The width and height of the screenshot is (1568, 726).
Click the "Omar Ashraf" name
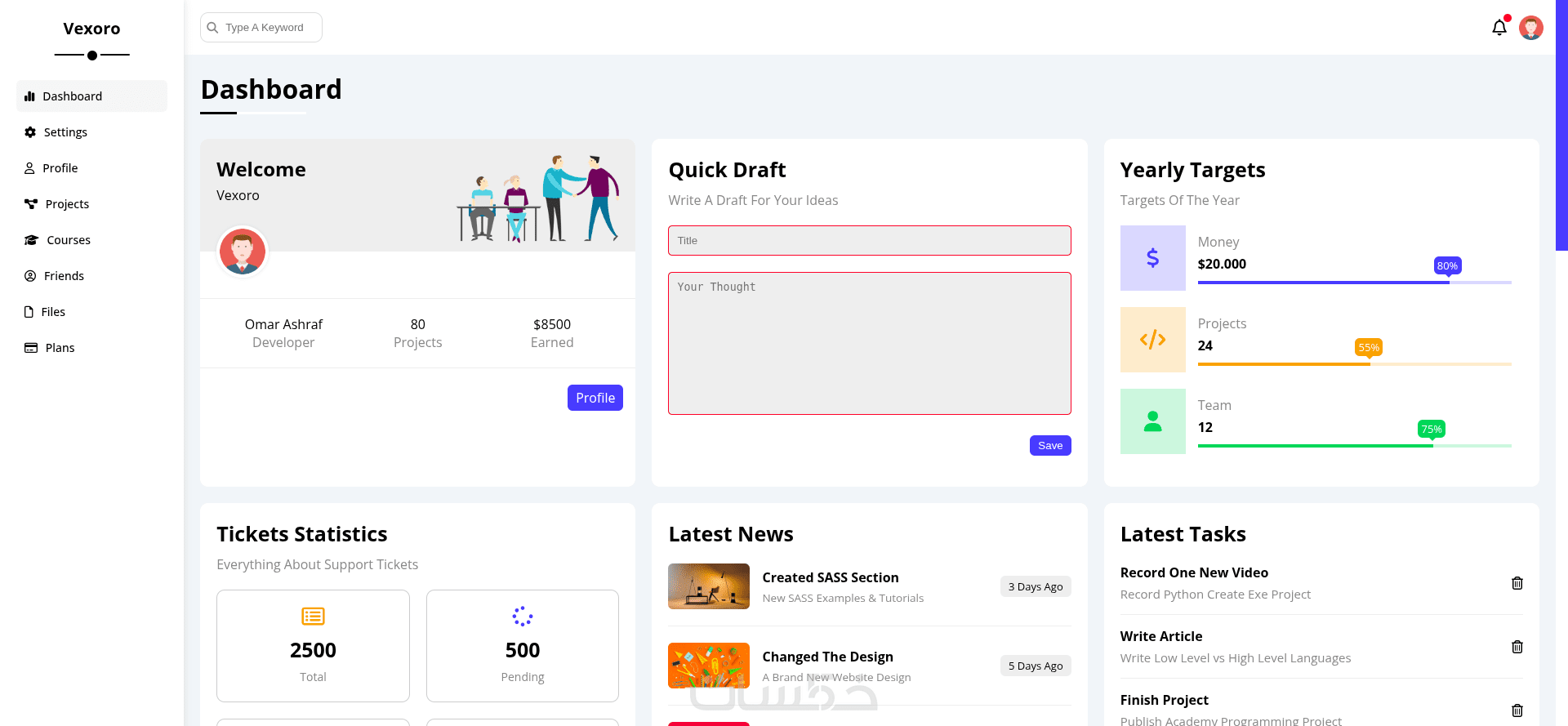tap(283, 324)
